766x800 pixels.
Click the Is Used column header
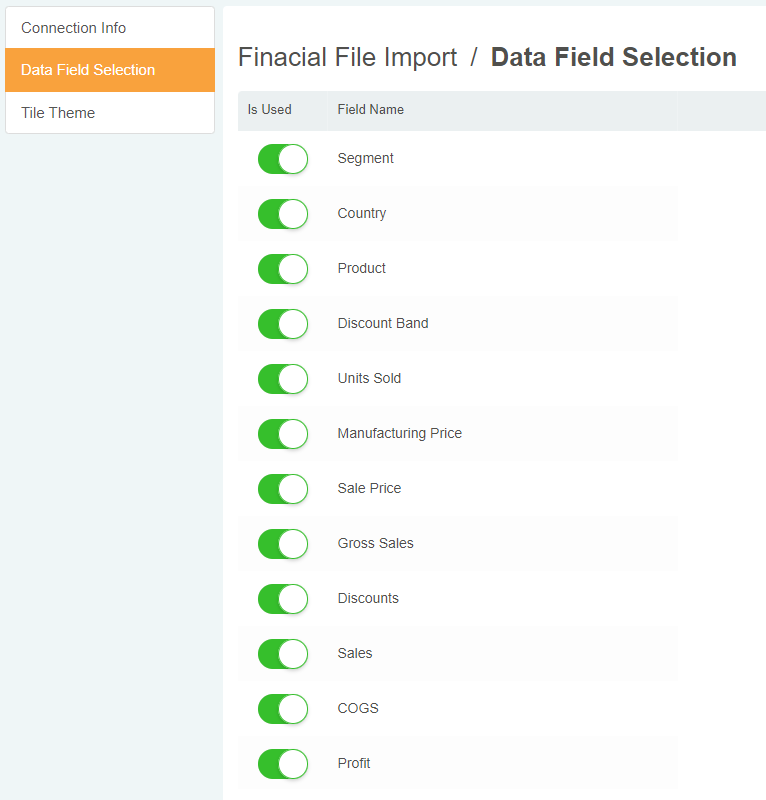[x=270, y=110]
